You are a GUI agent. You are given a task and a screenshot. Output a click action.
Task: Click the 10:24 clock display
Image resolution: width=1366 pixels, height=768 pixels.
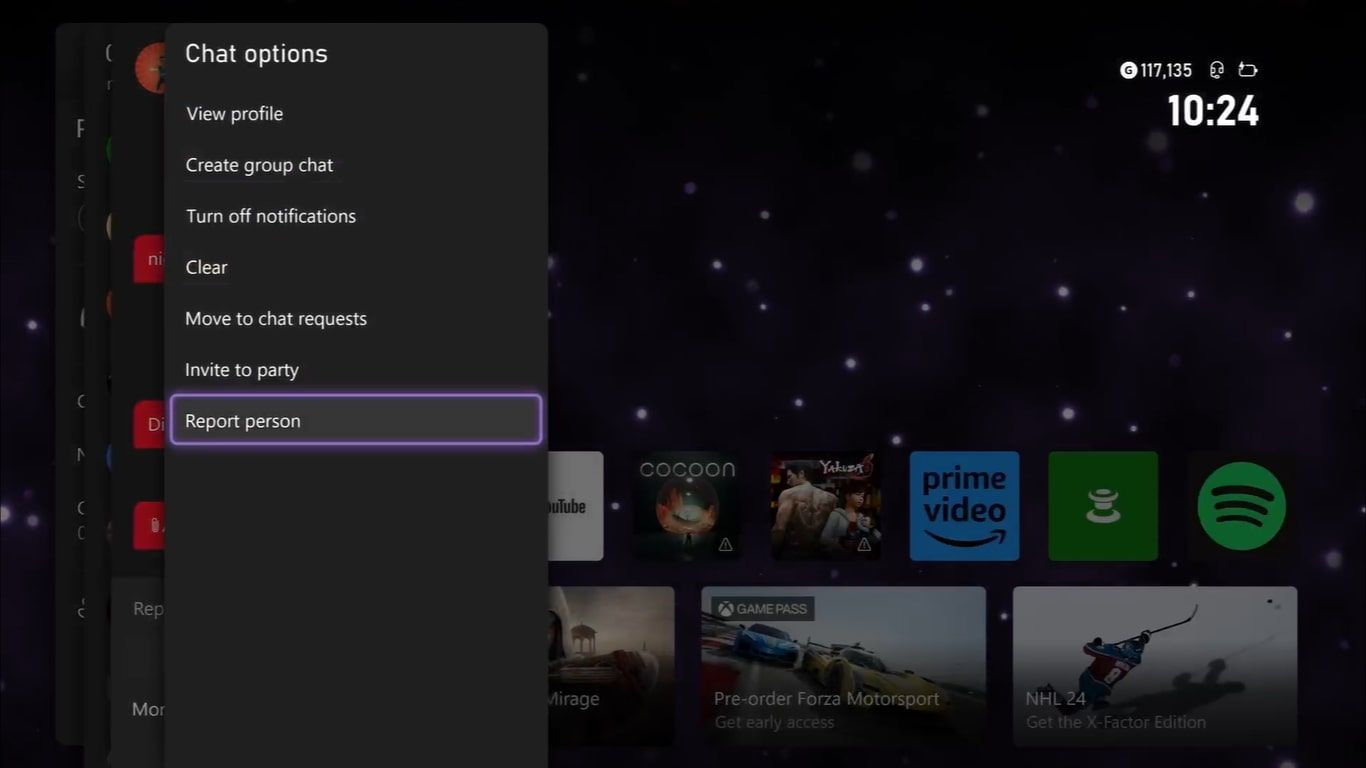click(1212, 111)
